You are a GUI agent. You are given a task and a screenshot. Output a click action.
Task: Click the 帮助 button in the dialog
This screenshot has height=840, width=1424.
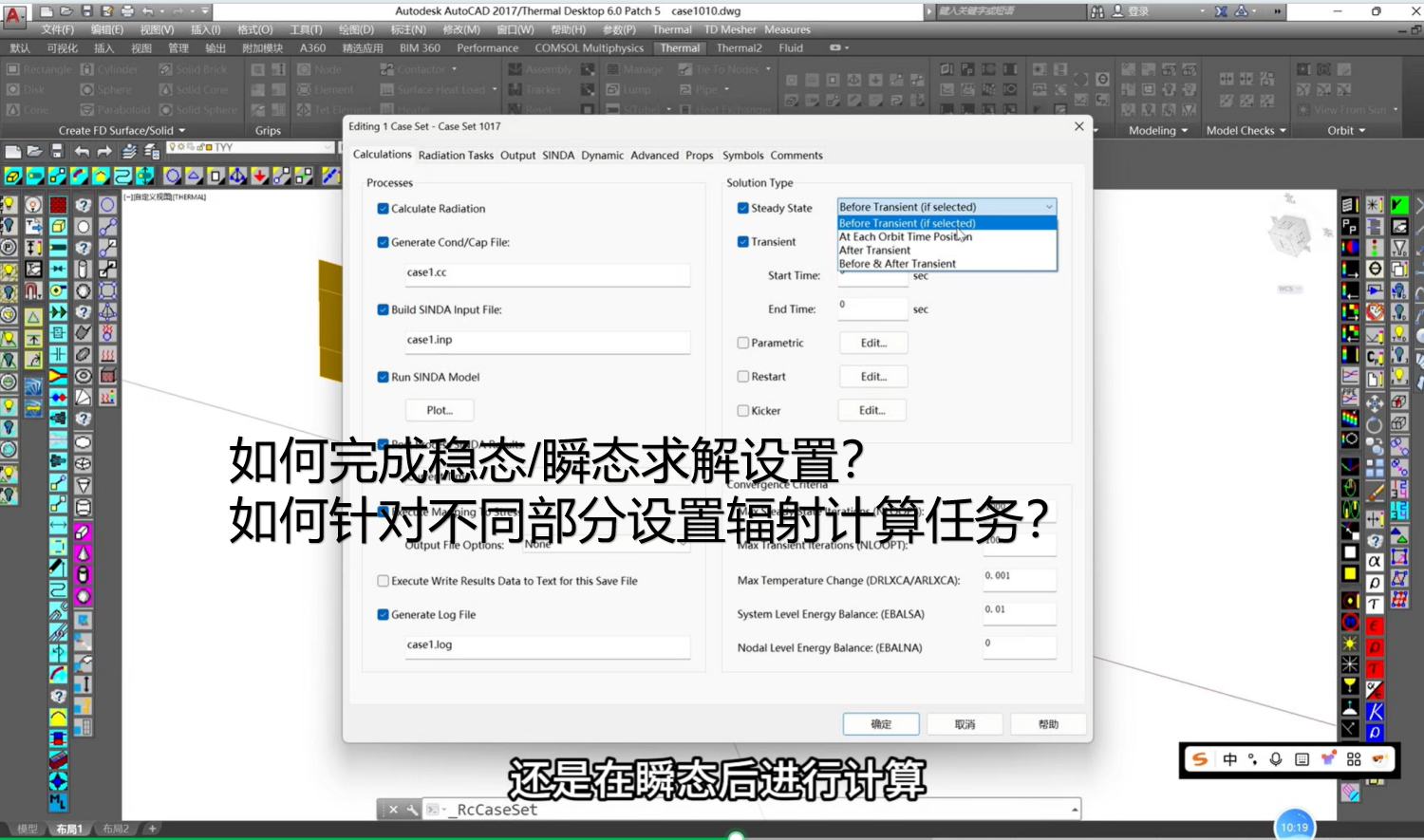click(x=1048, y=724)
